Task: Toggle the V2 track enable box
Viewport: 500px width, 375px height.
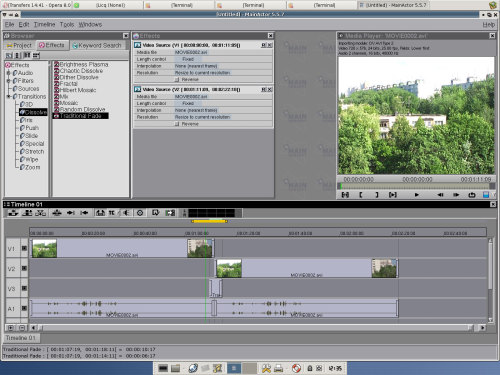Action: [24, 268]
